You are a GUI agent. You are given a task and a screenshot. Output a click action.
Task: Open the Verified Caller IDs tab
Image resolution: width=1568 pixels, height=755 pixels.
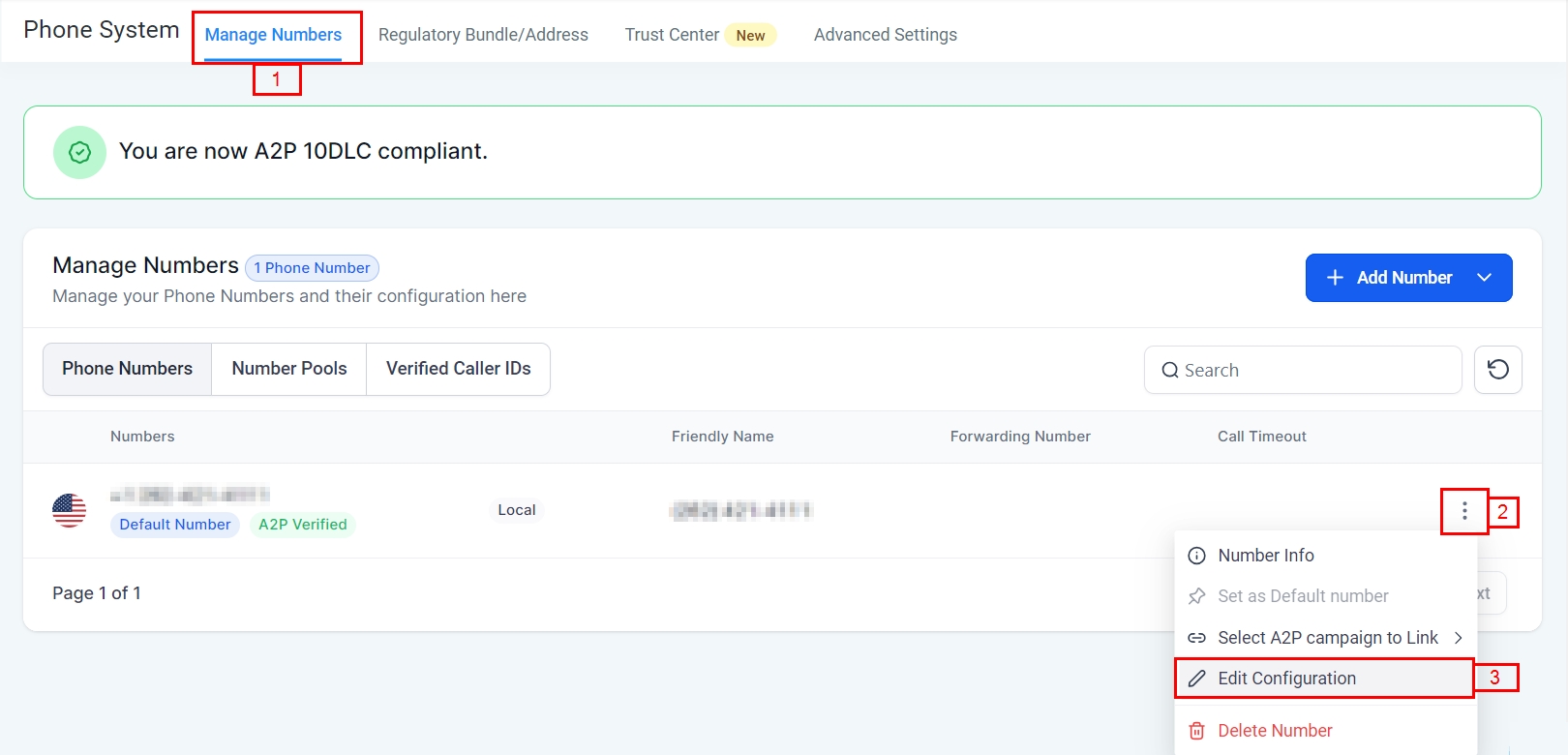pos(458,369)
